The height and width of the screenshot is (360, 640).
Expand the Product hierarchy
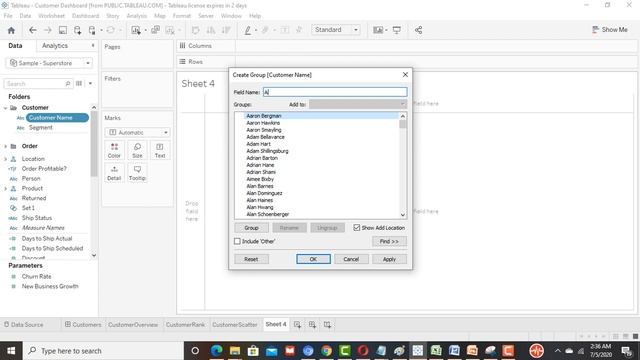5,189
